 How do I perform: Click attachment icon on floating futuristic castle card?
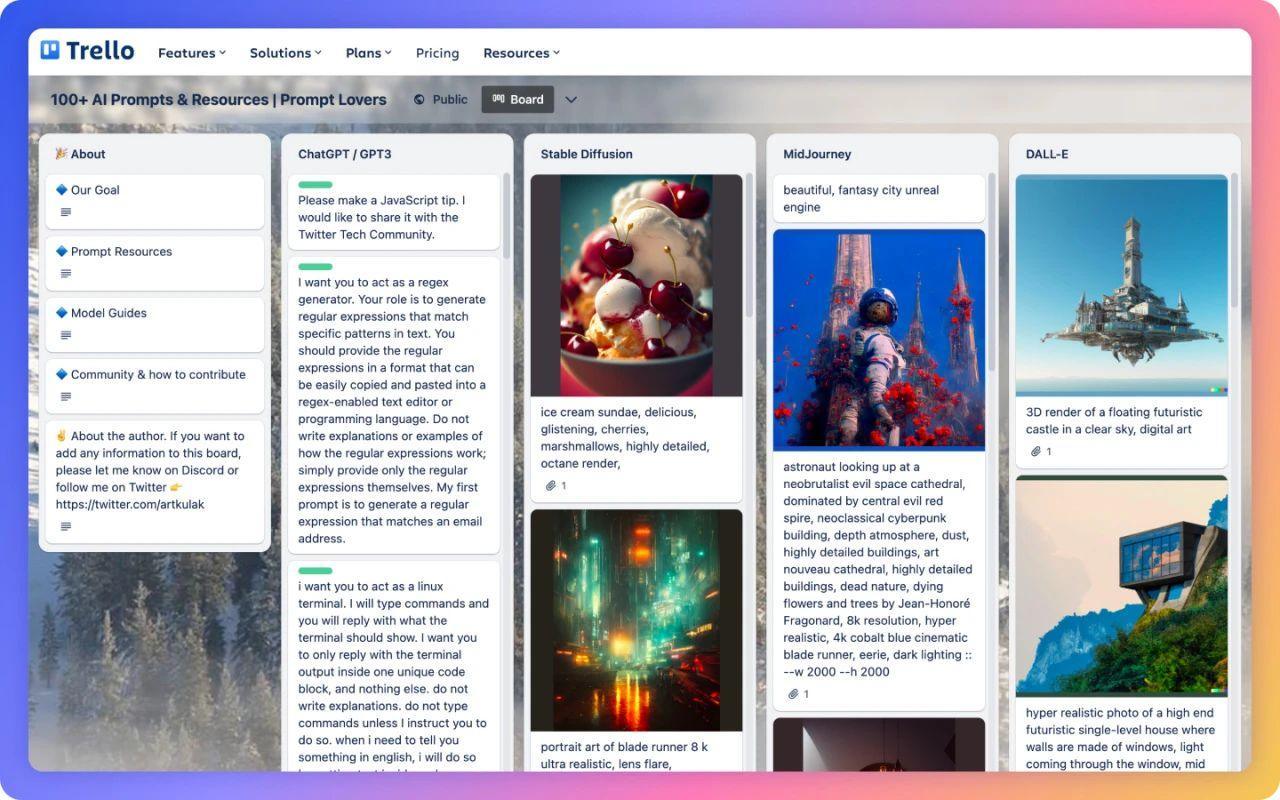[1036, 452]
